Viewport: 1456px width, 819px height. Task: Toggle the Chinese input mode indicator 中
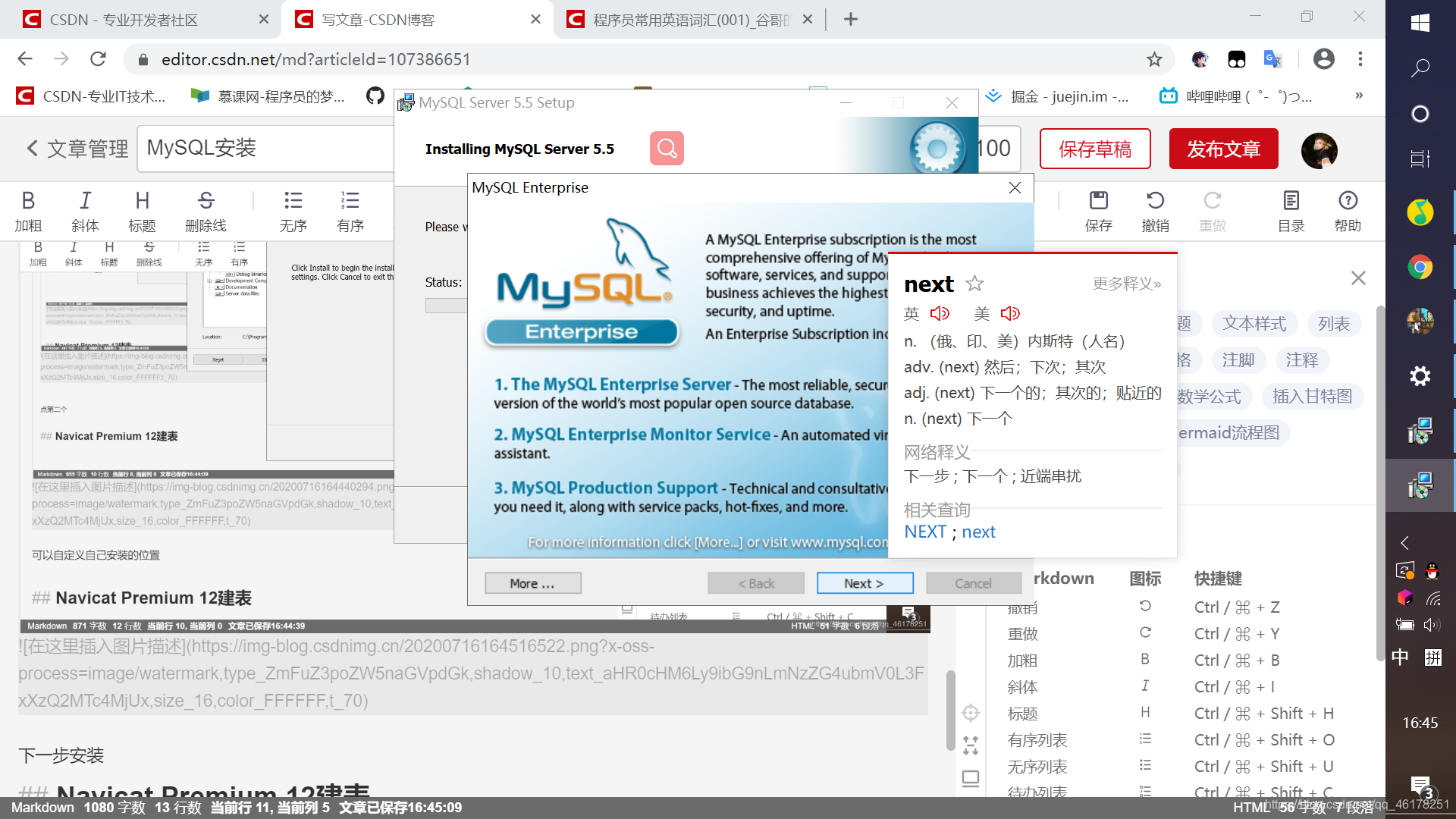[x=1401, y=657]
